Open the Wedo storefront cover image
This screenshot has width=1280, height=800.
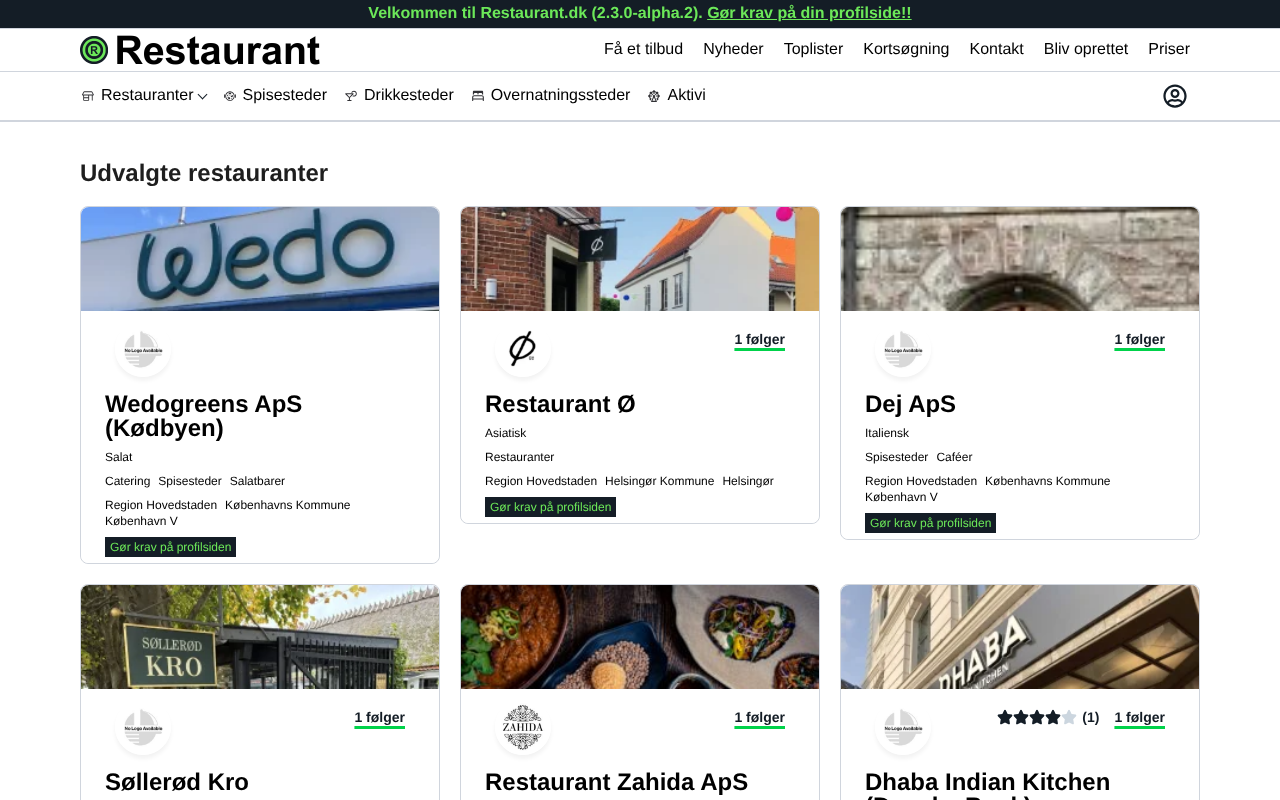(260, 259)
